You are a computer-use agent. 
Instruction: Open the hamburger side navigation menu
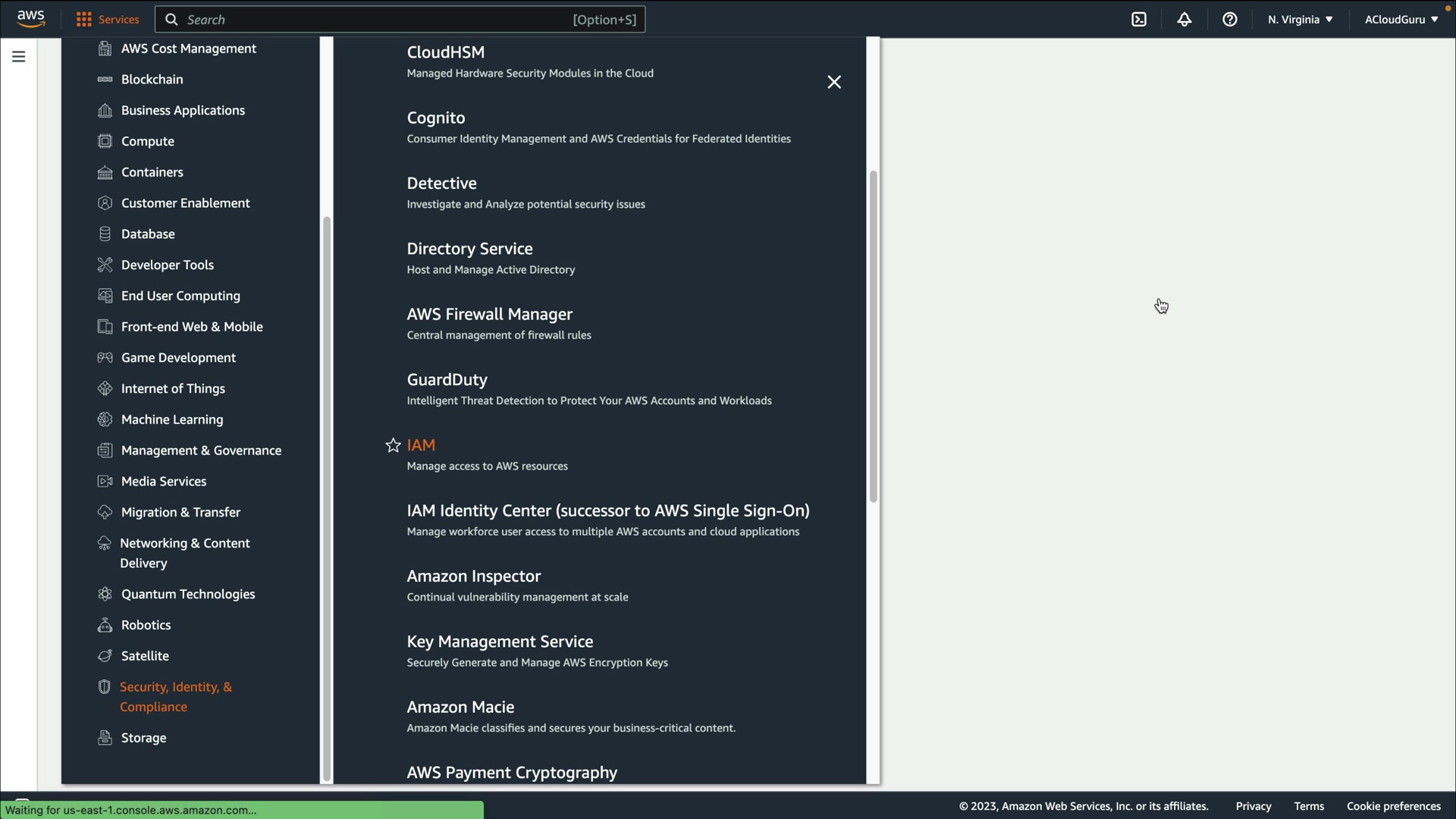pyautogui.click(x=18, y=57)
